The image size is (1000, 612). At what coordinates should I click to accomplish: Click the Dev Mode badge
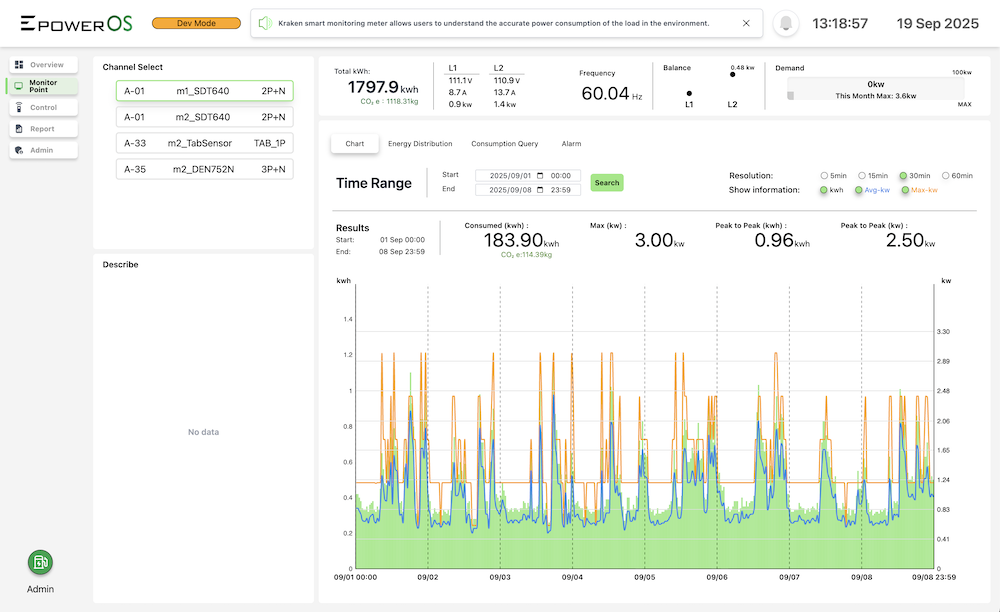[x=196, y=23]
